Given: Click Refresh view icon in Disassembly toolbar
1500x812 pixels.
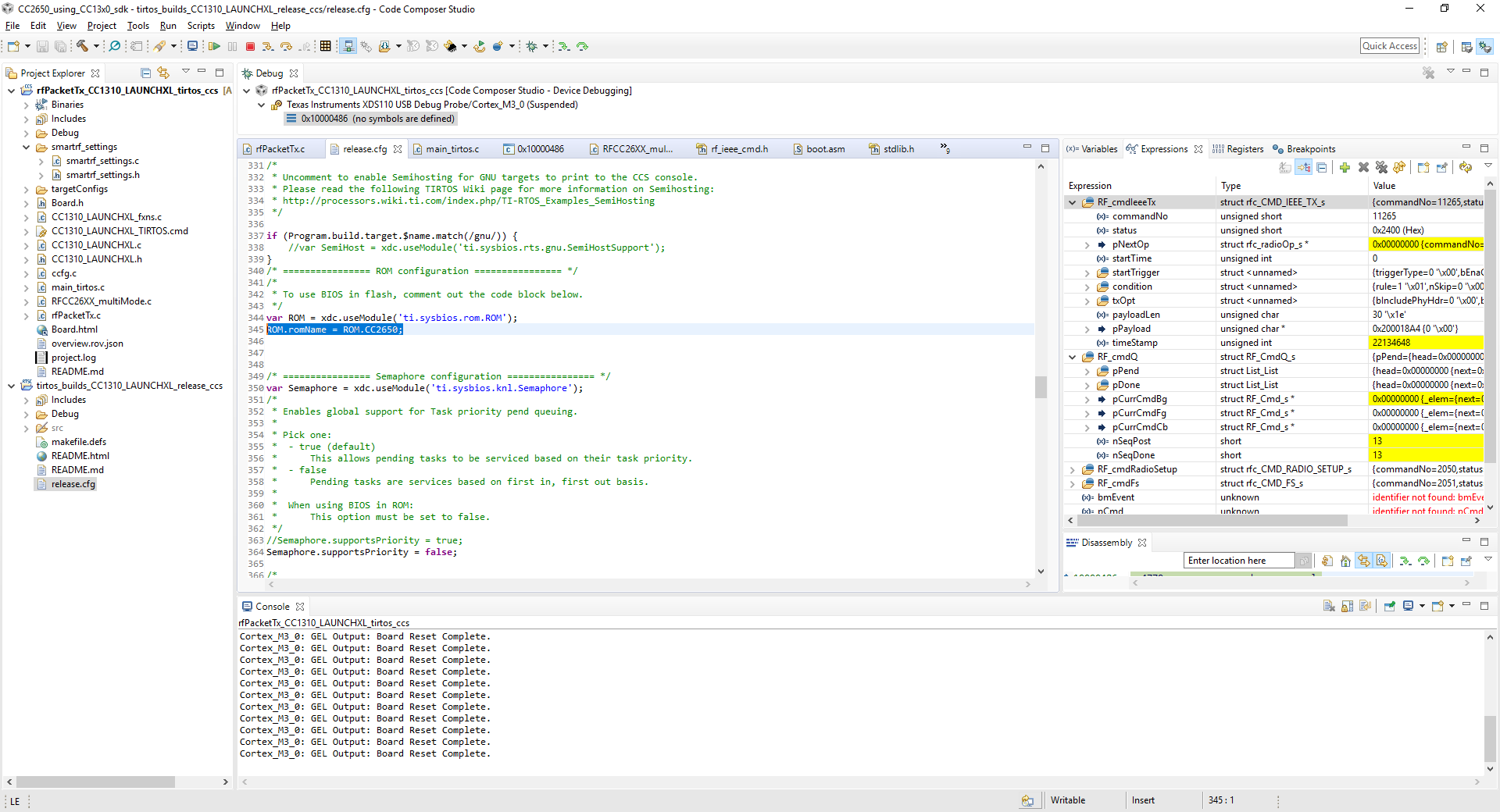Looking at the screenshot, I should tap(1327, 561).
